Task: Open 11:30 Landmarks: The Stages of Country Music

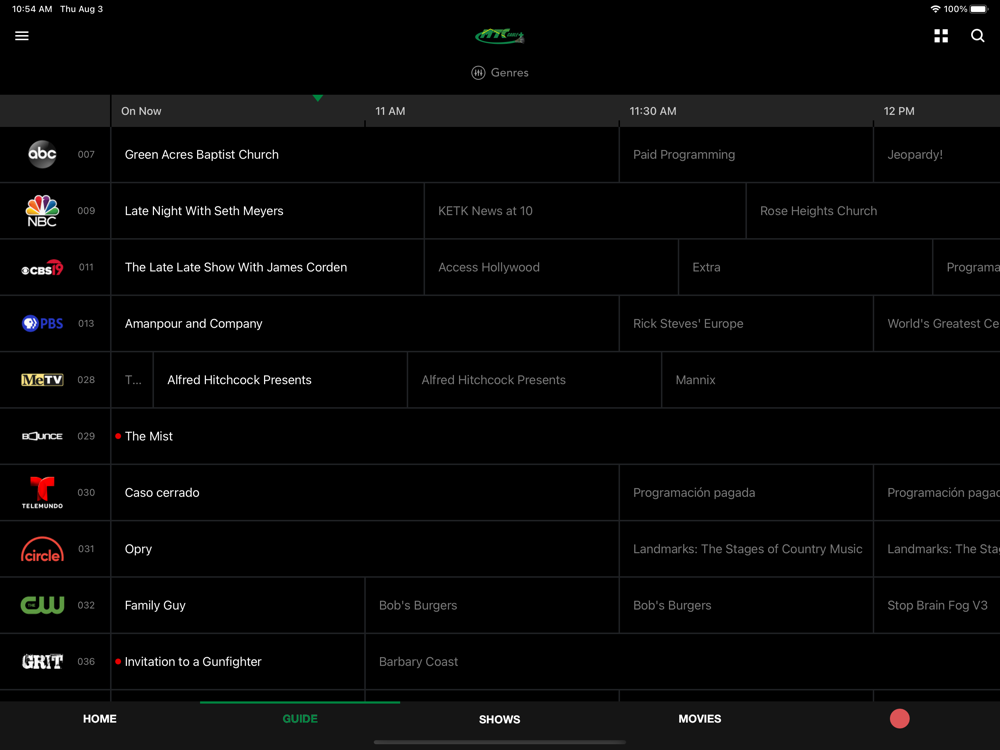Action: click(746, 548)
